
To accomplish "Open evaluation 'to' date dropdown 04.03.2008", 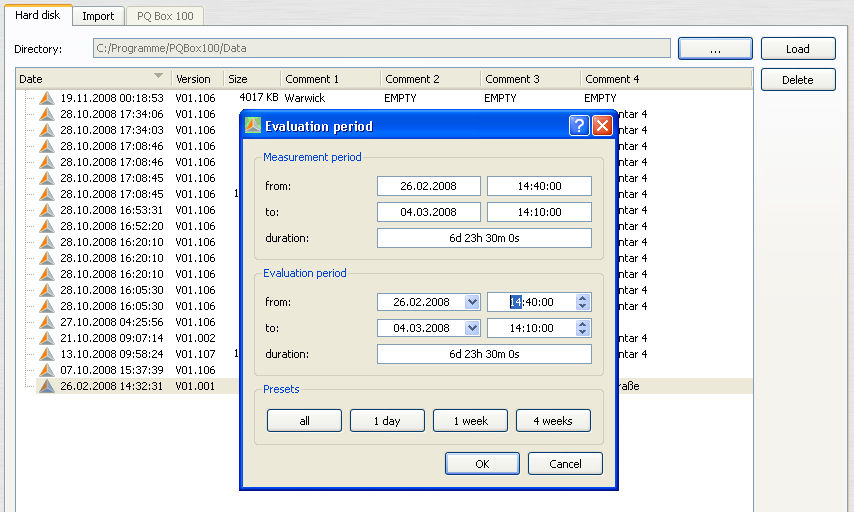I will pos(472,328).
